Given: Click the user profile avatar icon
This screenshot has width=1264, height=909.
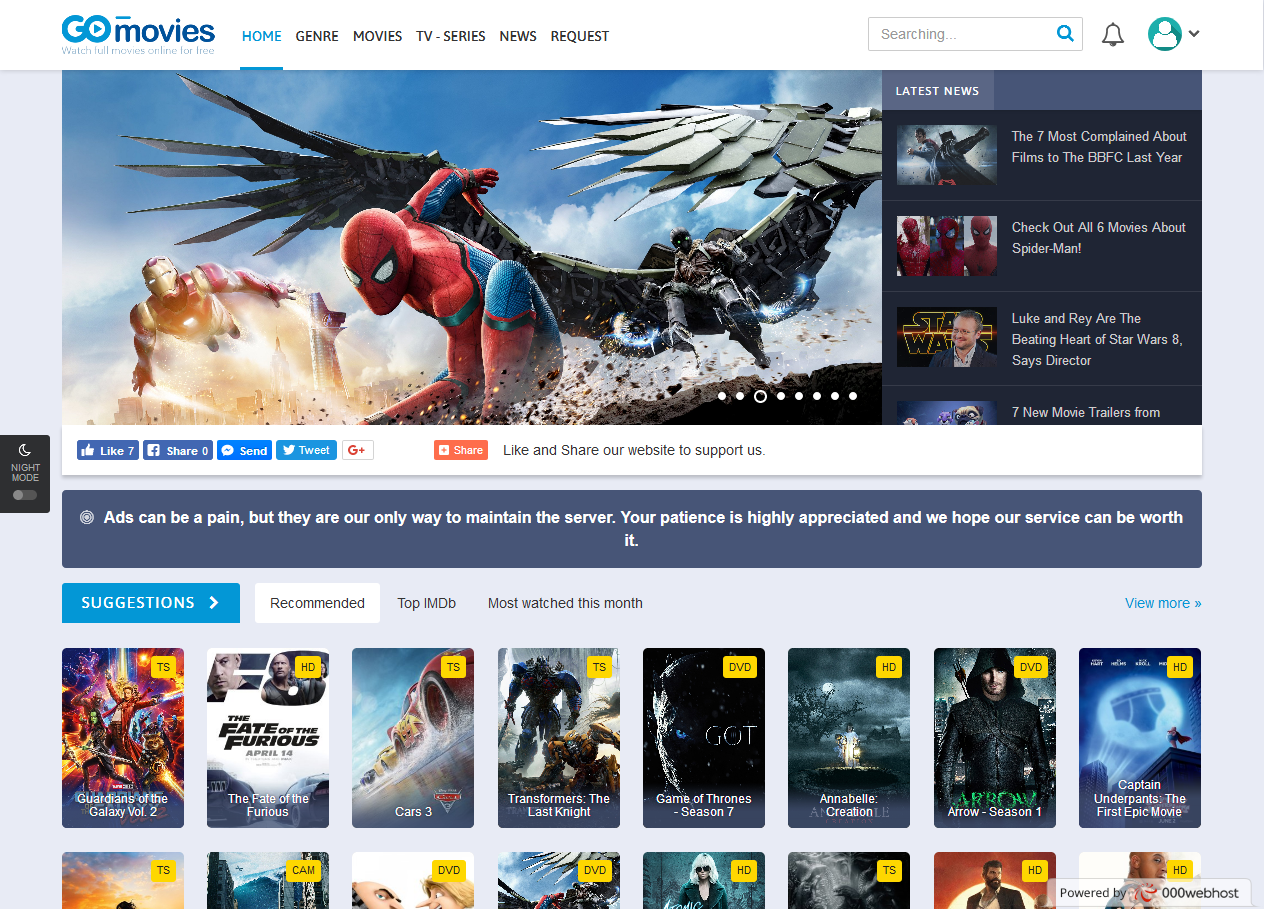Looking at the screenshot, I should point(1165,34).
